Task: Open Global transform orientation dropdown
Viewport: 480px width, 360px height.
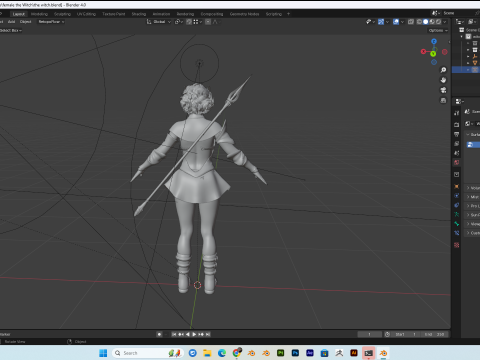Action: point(159,22)
